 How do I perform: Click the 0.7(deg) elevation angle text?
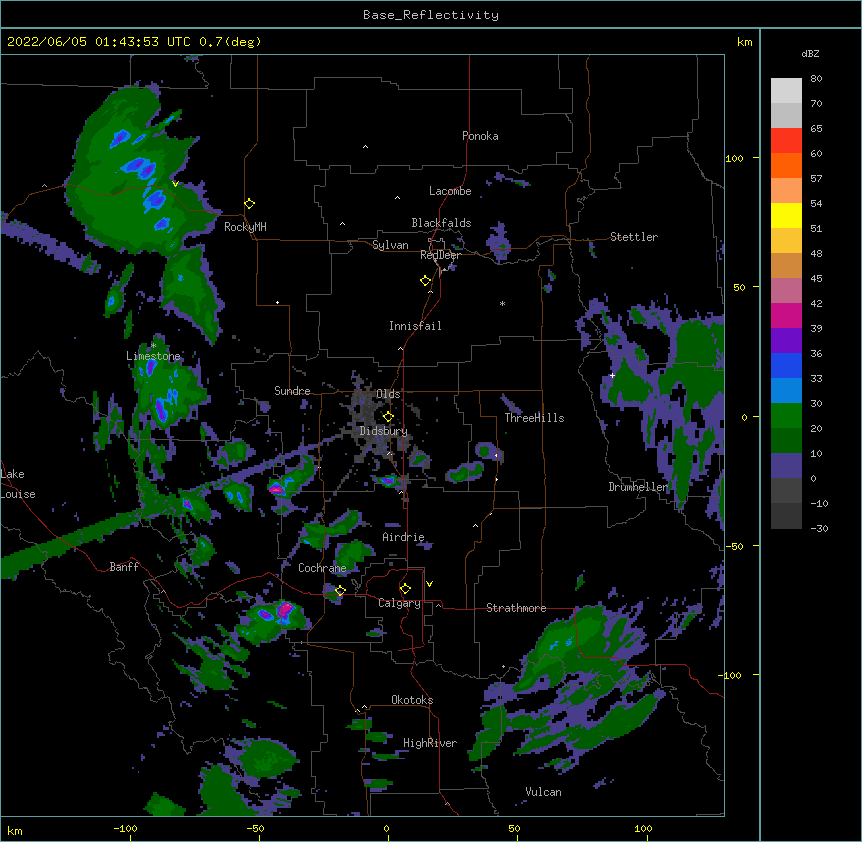(230, 42)
